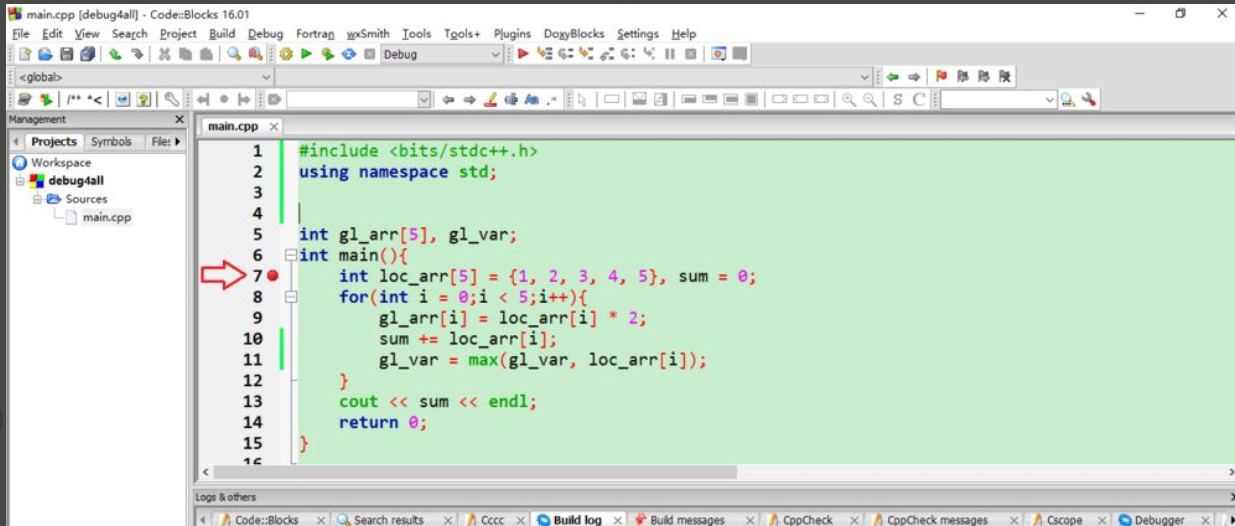Open the Help menu
Image resolution: width=1235 pixels, height=526 pixels.
pyautogui.click(x=684, y=33)
